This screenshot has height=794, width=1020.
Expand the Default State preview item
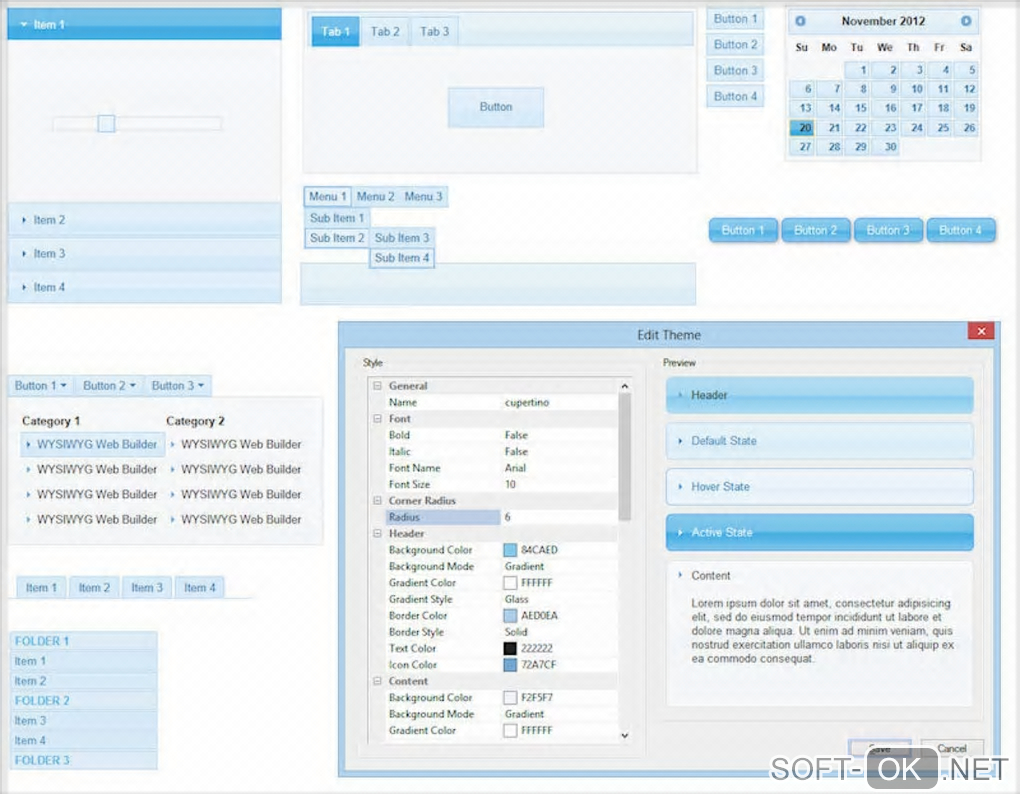click(820, 441)
